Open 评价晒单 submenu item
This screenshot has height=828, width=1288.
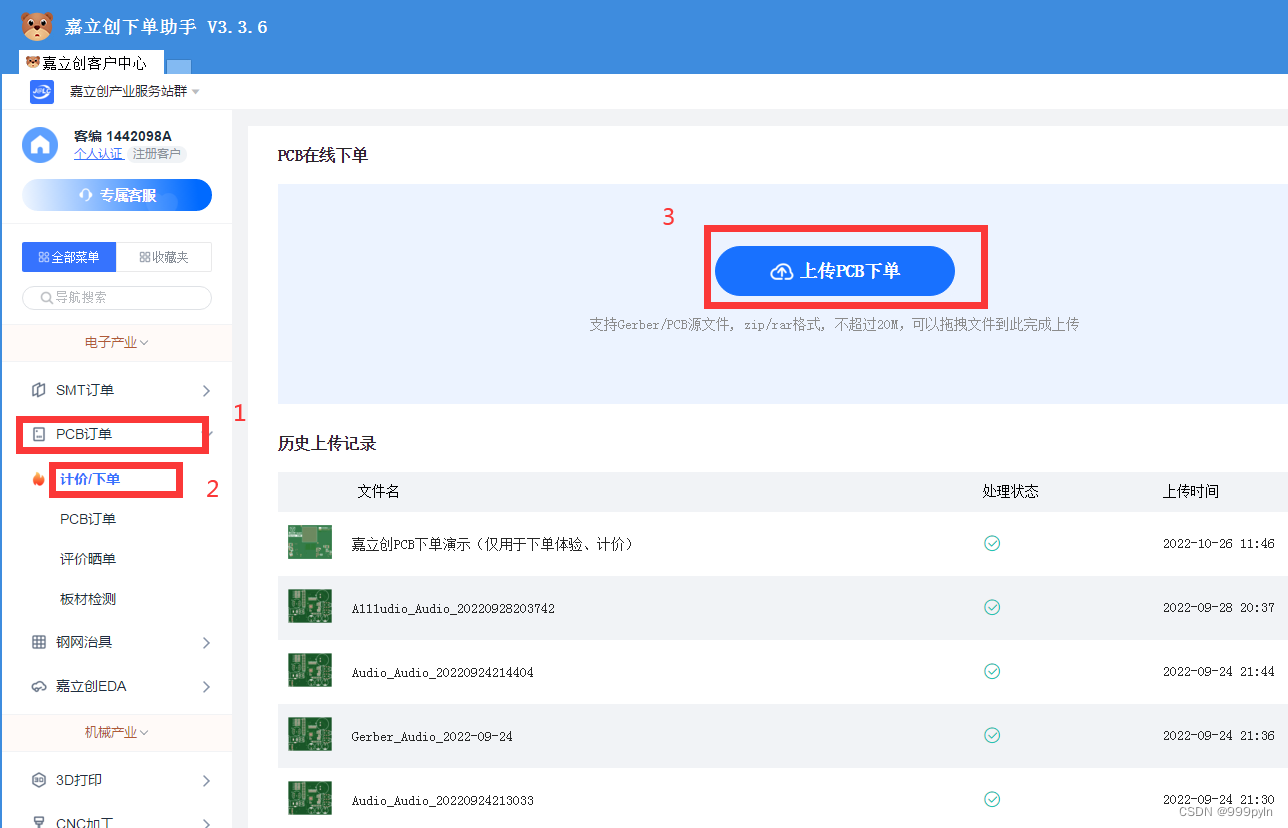pos(88,559)
